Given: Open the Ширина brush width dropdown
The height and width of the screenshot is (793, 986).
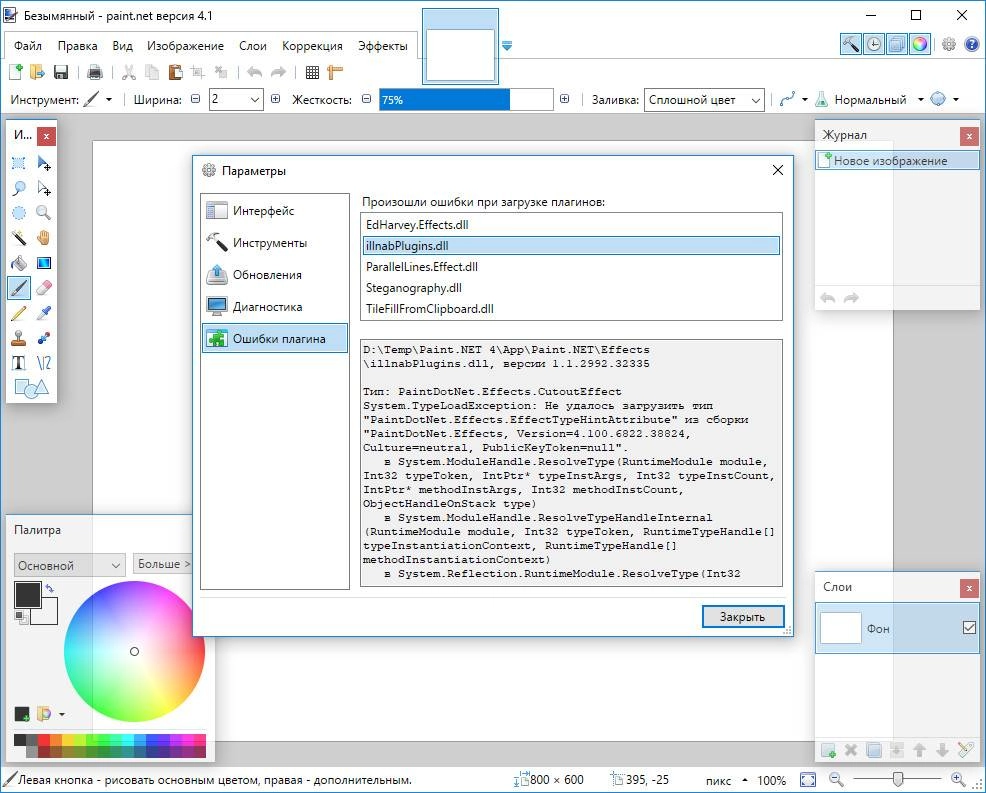Looking at the screenshot, I should (x=255, y=99).
